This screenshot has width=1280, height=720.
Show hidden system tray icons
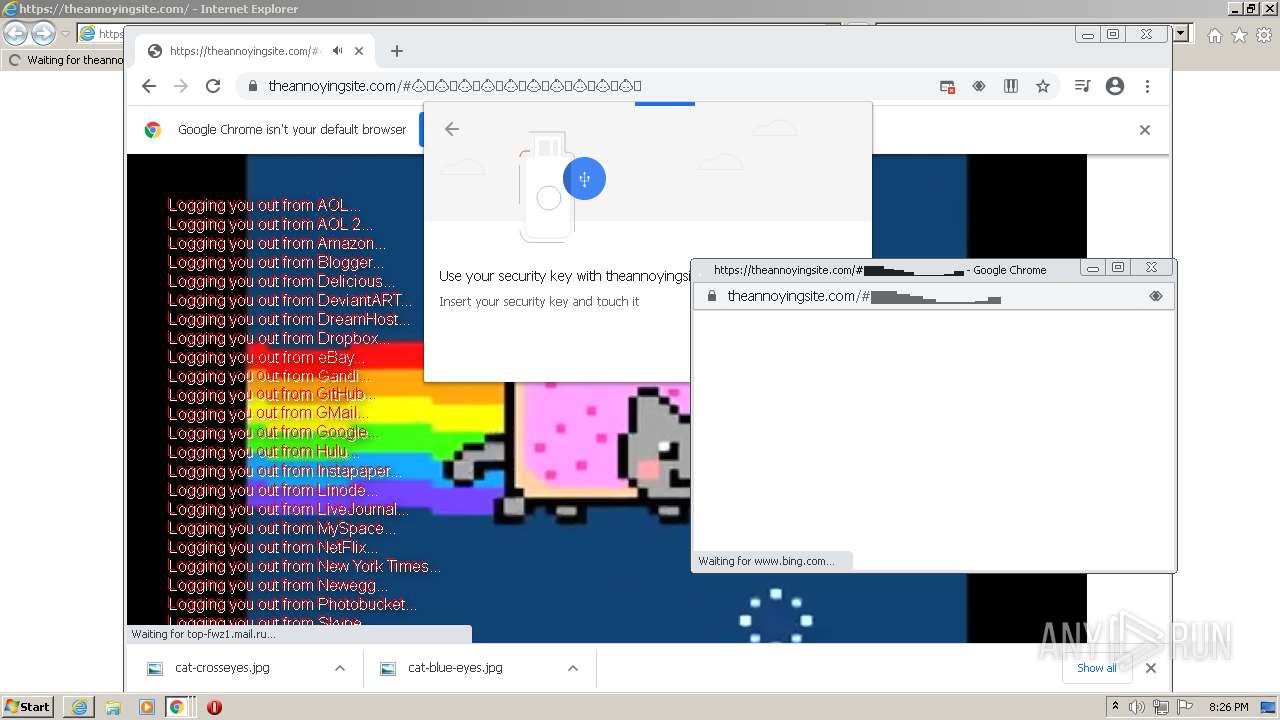click(1116, 706)
